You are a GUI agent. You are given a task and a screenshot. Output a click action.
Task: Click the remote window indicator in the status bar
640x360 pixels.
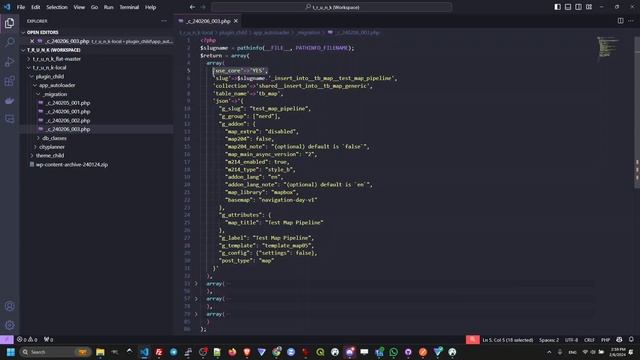coord(7,340)
